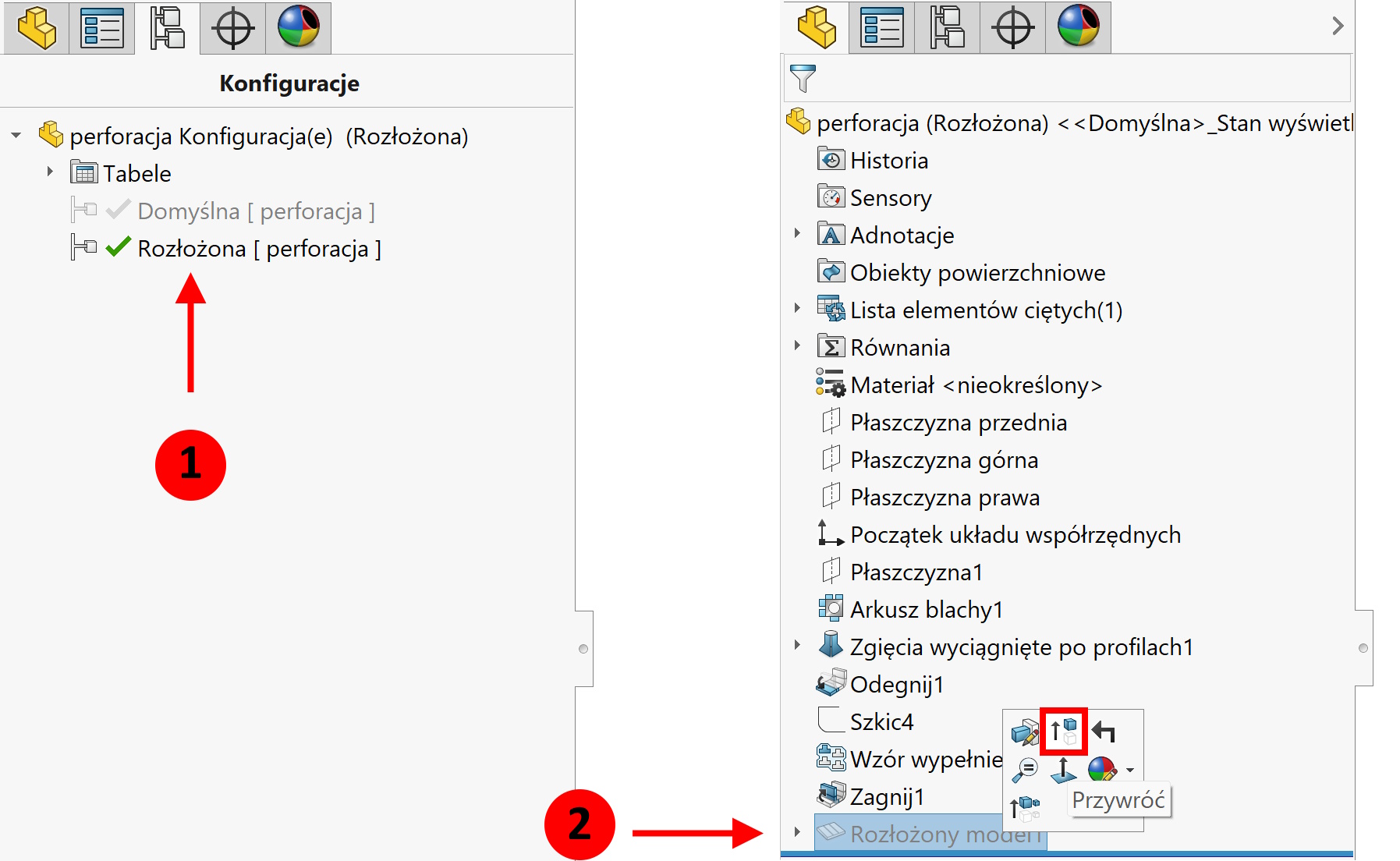
Task: Click the Zoom to Selection magnifier icon
Action: point(1025,770)
